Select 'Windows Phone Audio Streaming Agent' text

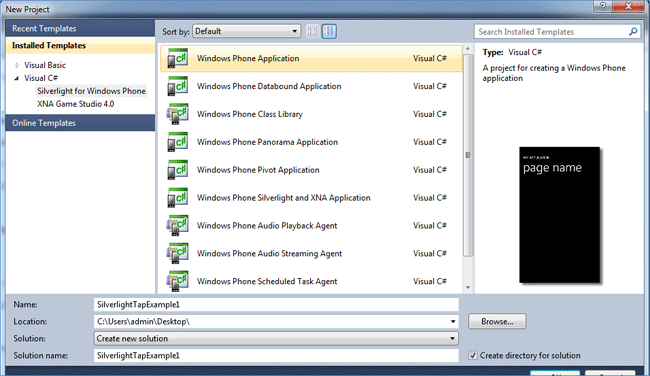pyautogui.click(x=269, y=253)
